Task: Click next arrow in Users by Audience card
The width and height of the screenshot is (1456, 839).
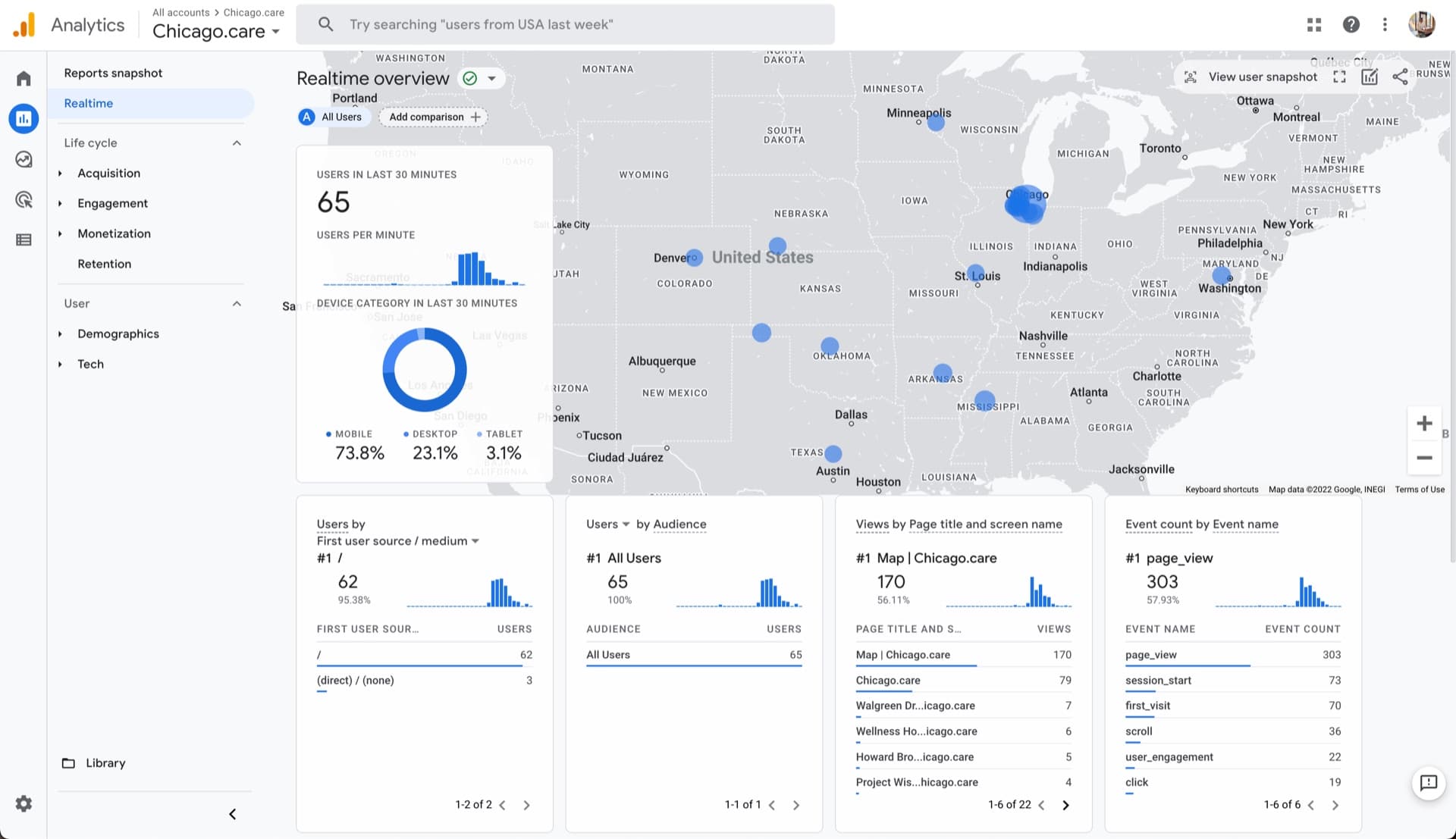Action: pyautogui.click(x=795, y=805)
